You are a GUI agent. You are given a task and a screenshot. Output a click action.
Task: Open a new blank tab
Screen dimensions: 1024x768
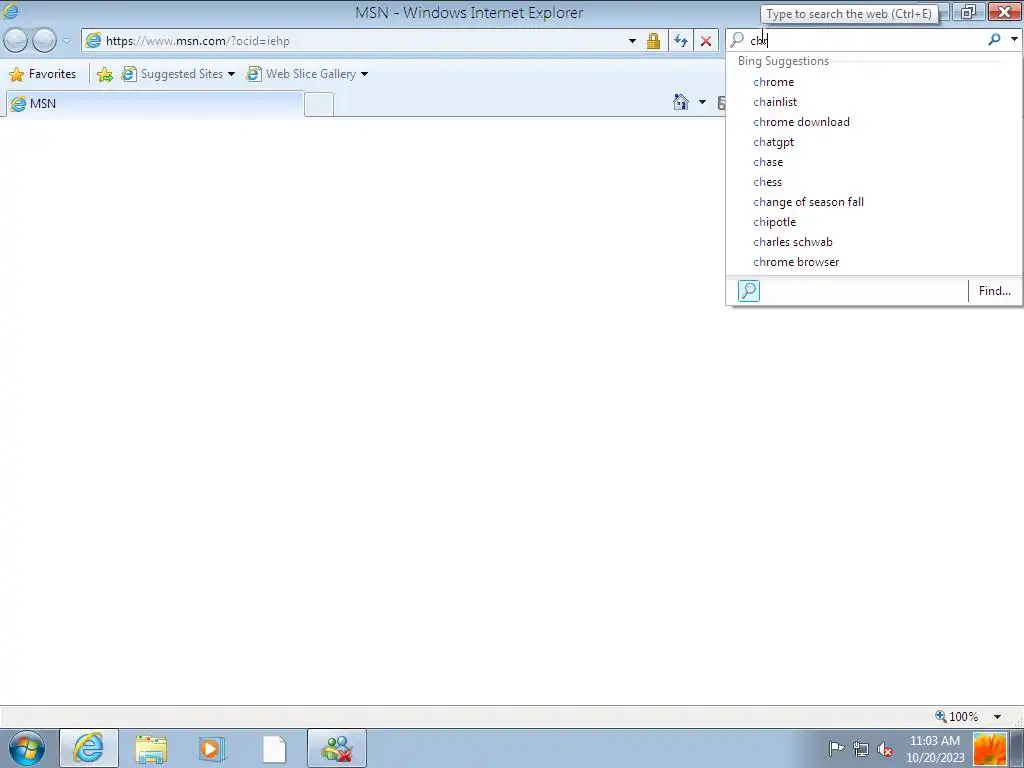pos(319,104)
